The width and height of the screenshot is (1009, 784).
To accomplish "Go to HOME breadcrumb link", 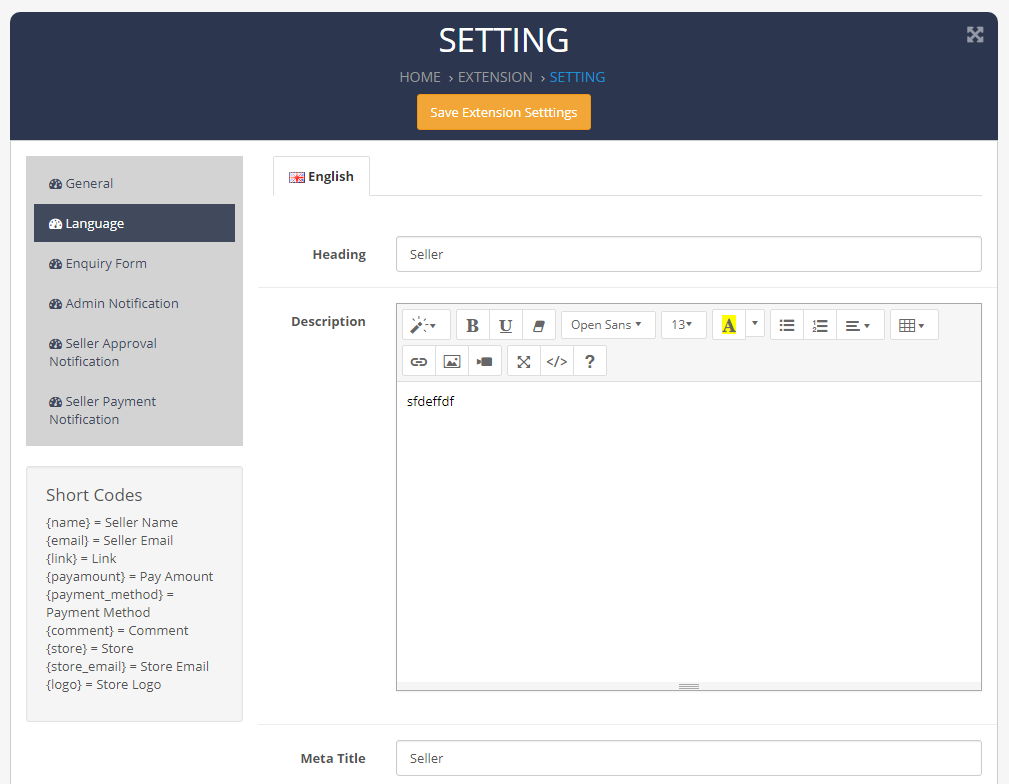I will click(x=420, y=77).
